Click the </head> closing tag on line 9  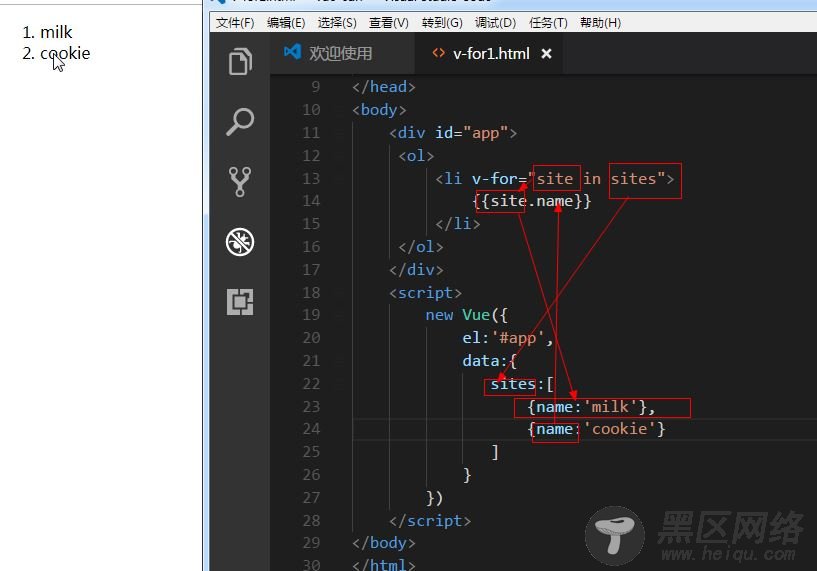383,87
